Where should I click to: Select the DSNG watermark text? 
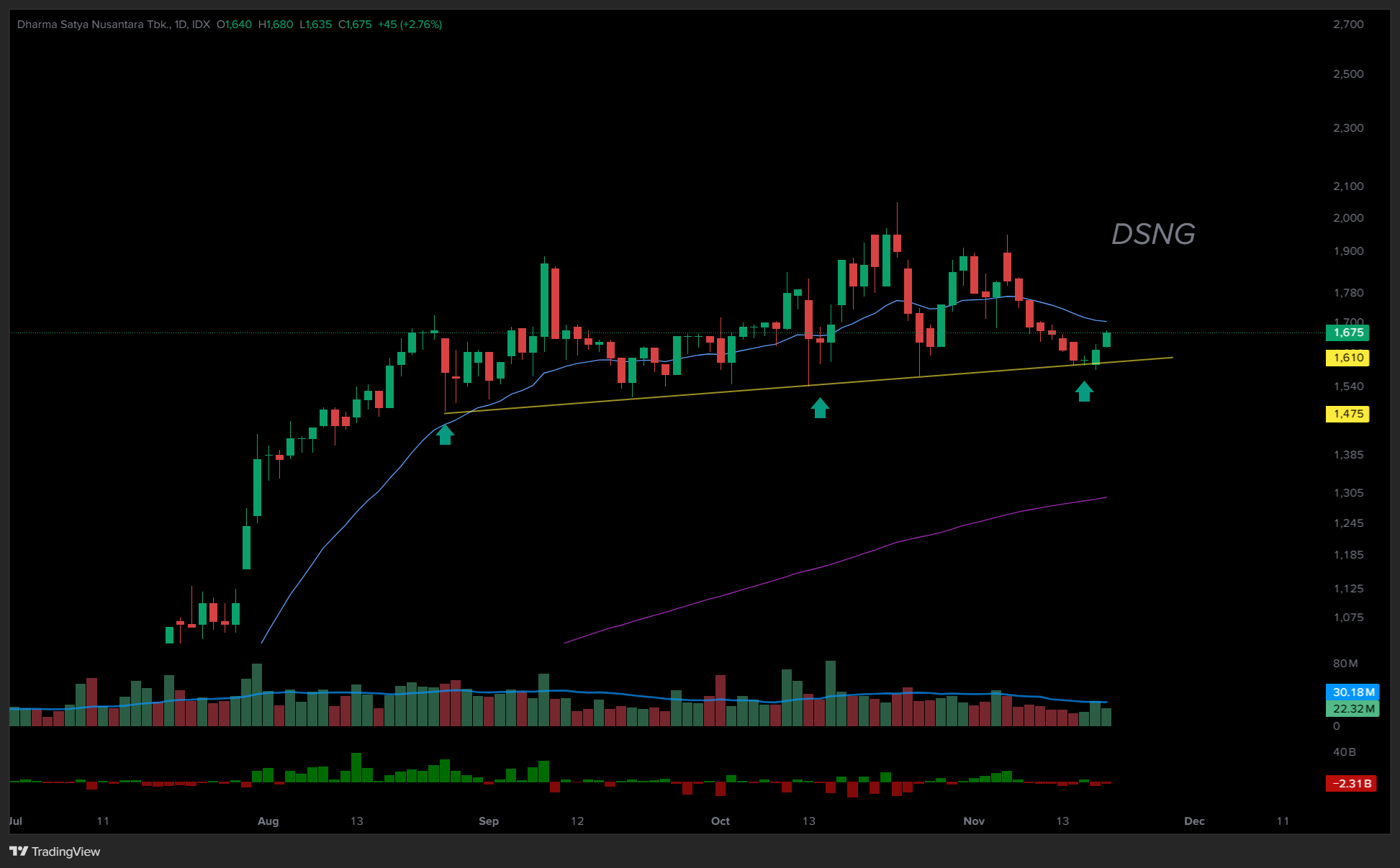pos(1153,234)
